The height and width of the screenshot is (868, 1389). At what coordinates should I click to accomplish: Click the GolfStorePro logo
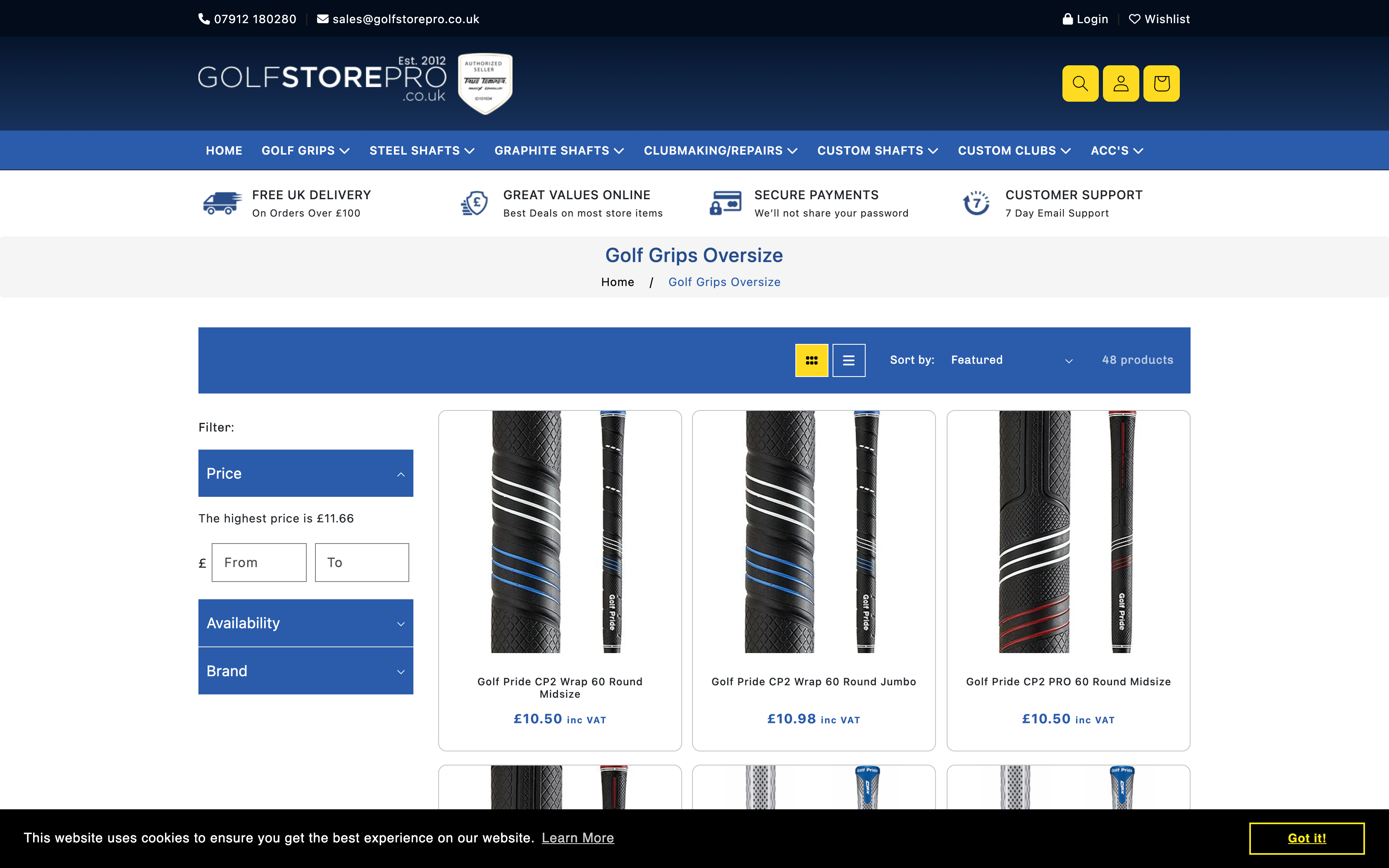[322, 79]
